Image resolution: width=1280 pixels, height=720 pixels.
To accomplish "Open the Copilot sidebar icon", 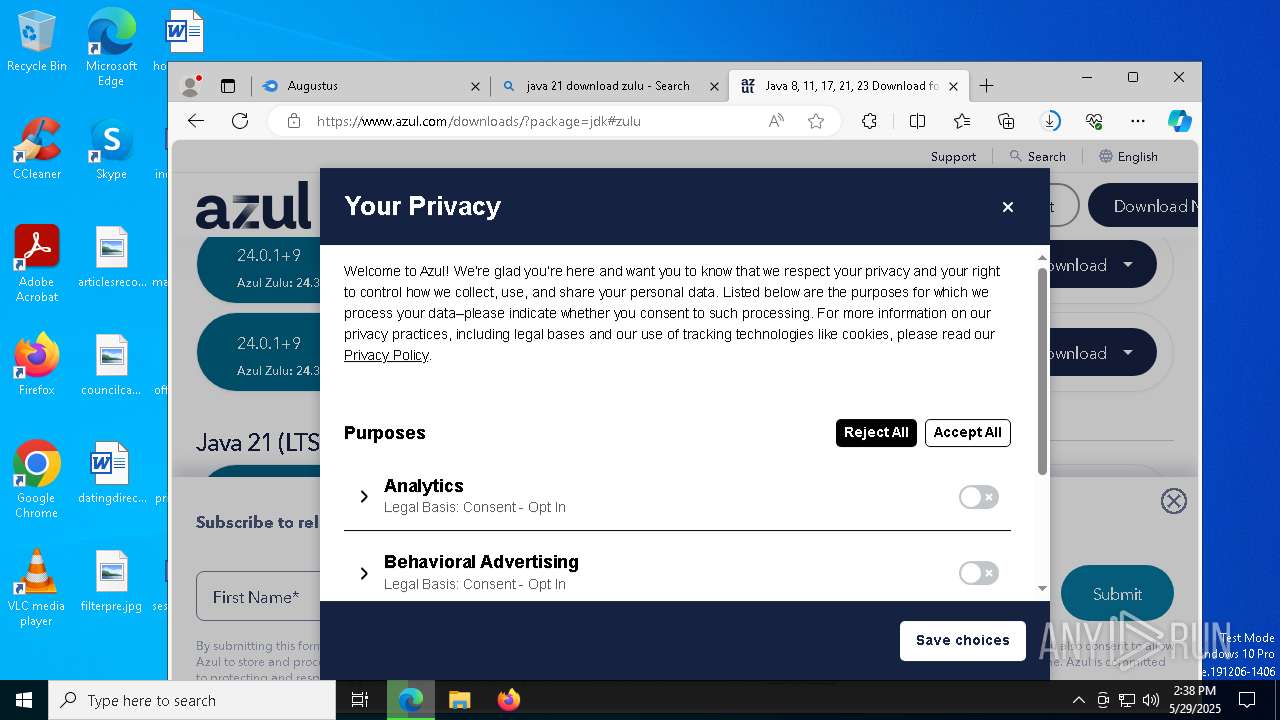I will pyautogui.click(x=1180, y=121).
